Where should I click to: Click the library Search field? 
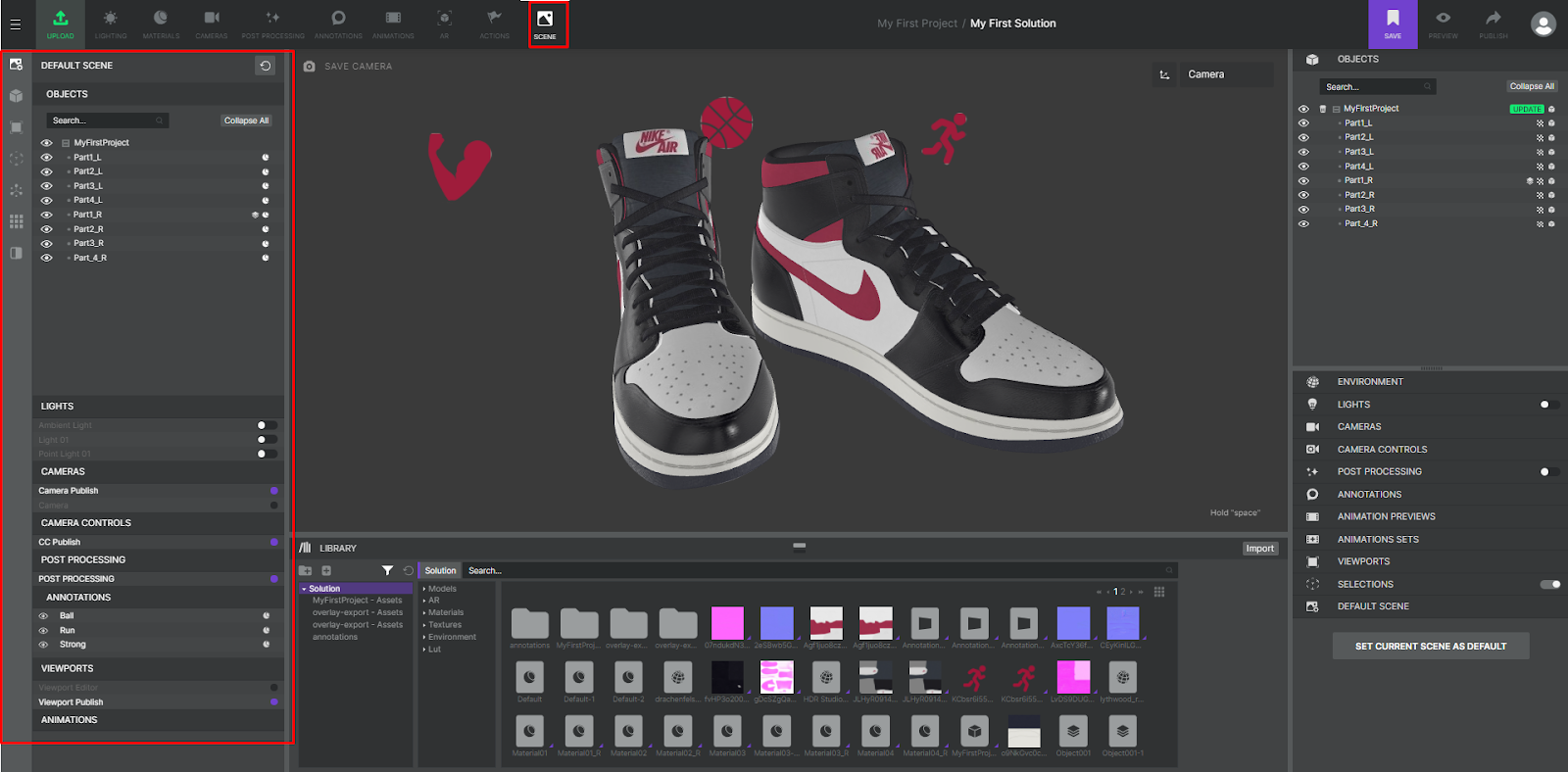click(x=820, y=570)
